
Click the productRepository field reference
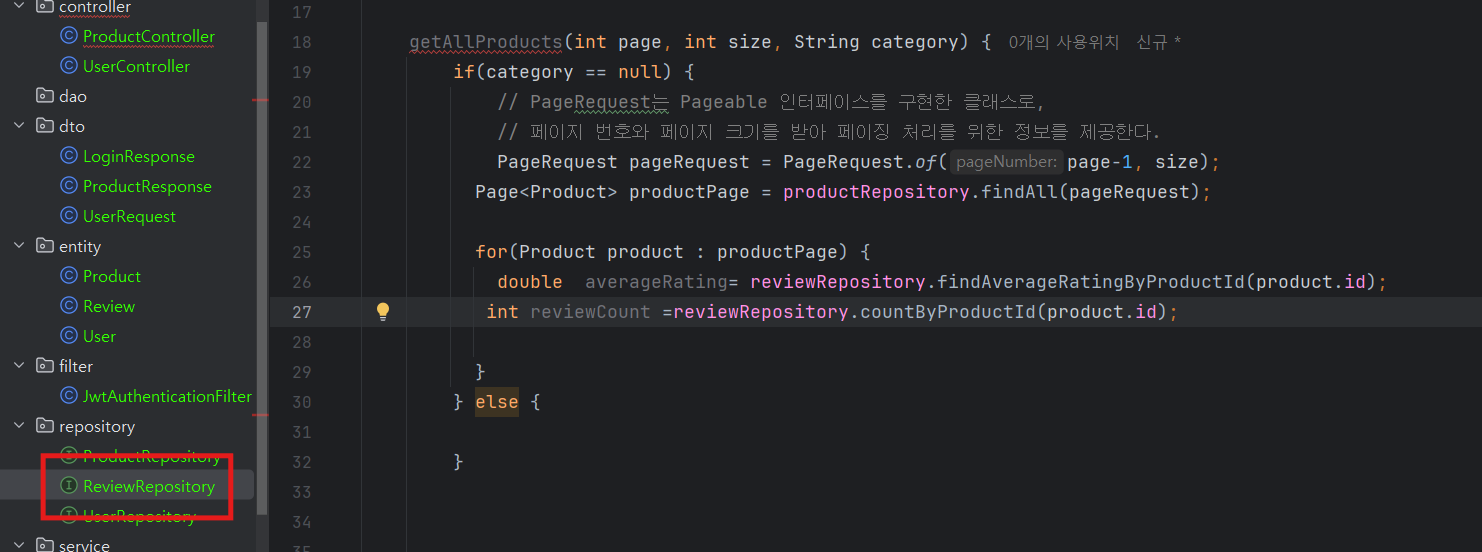click(x=876, y=192)
